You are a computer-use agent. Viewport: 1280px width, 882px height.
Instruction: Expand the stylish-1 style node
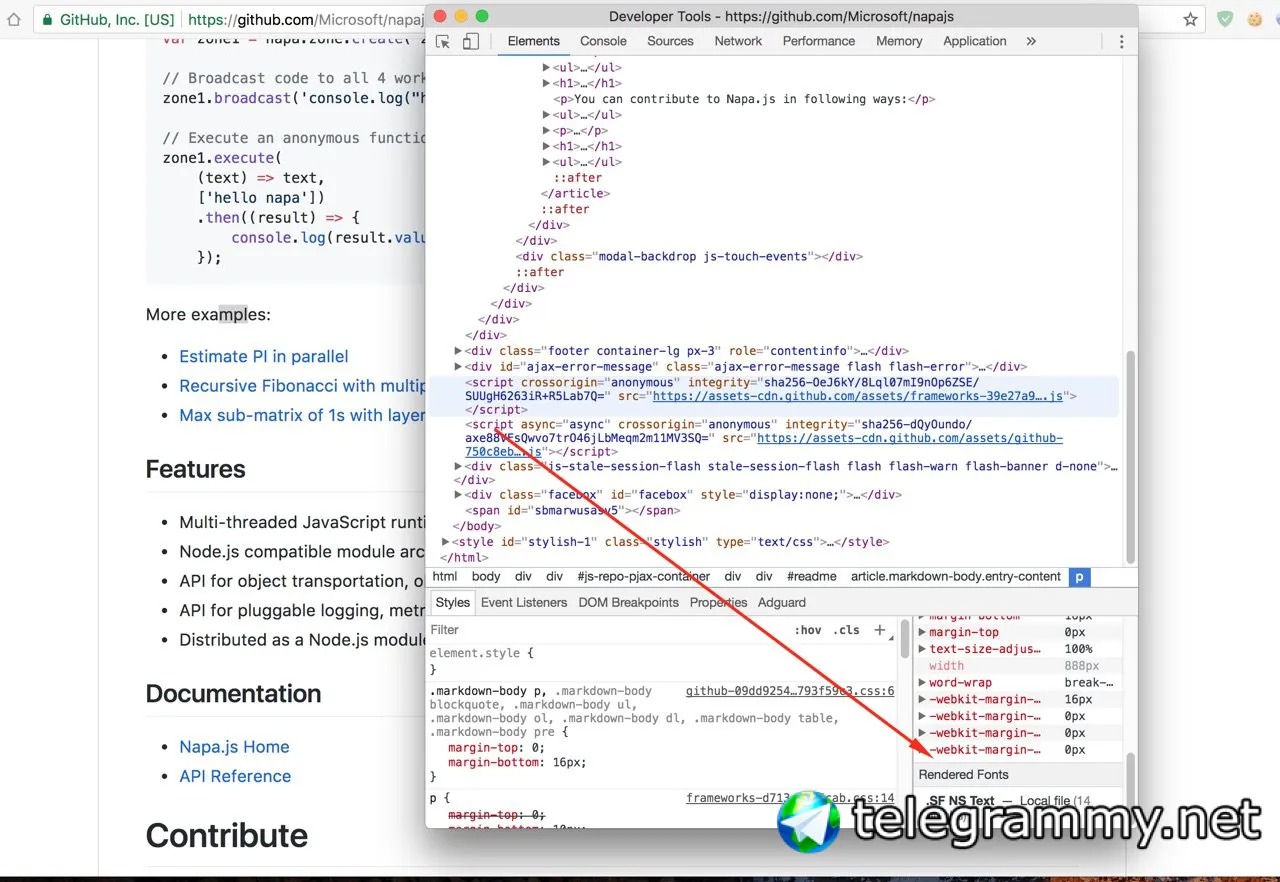point(446,542)
